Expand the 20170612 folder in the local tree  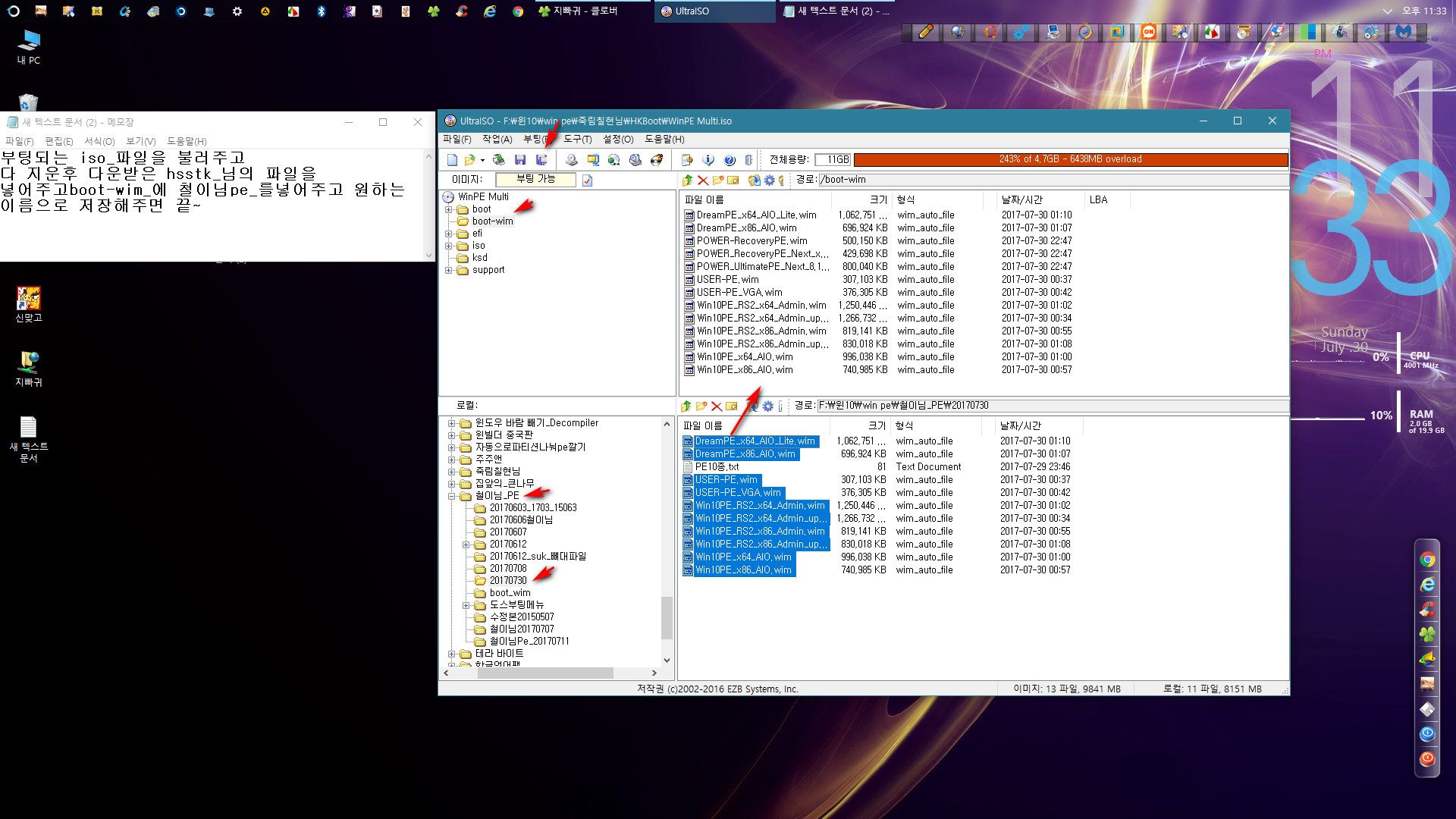(466, 545)
